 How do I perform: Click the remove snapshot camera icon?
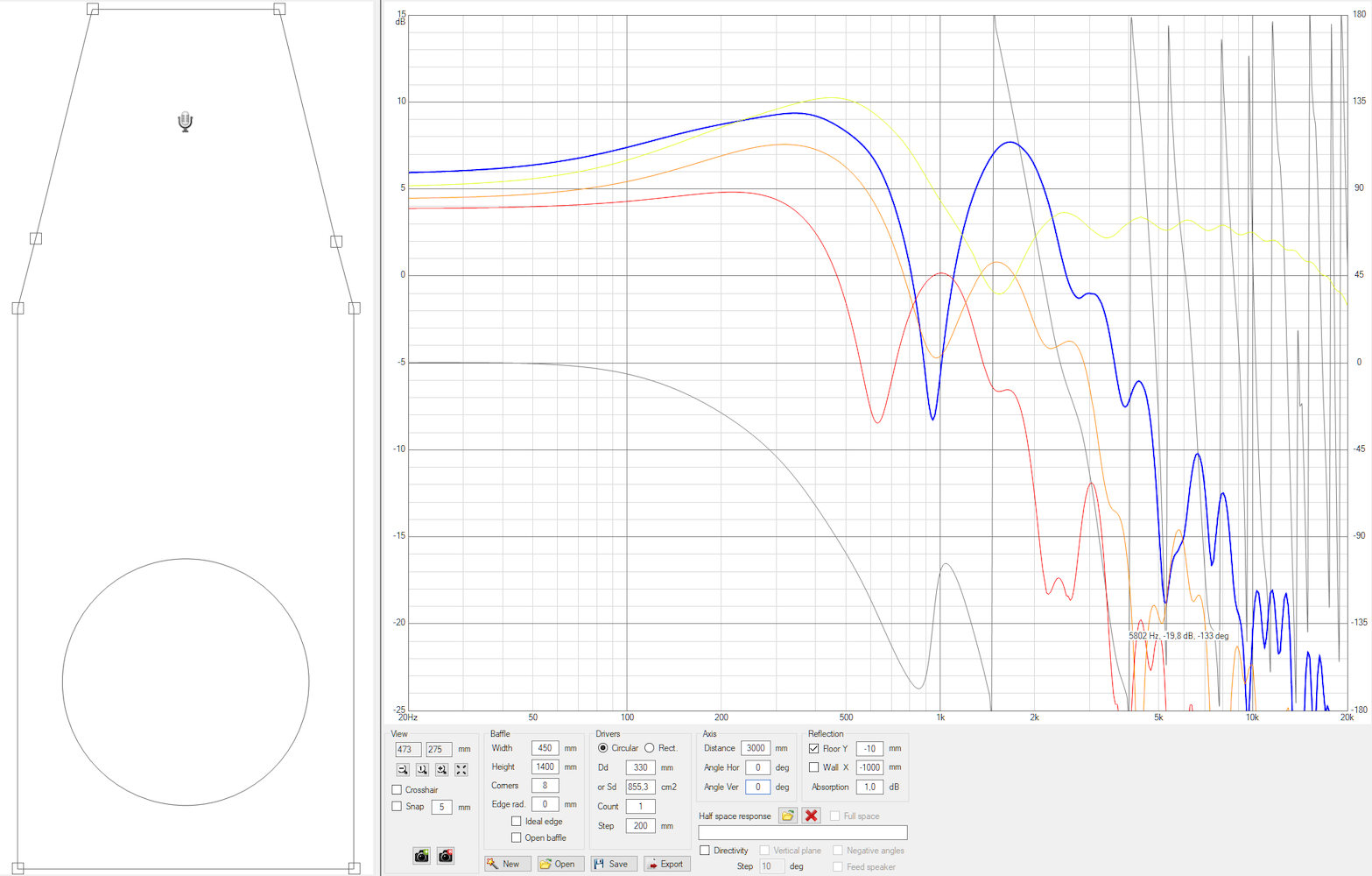coord(446,856)
